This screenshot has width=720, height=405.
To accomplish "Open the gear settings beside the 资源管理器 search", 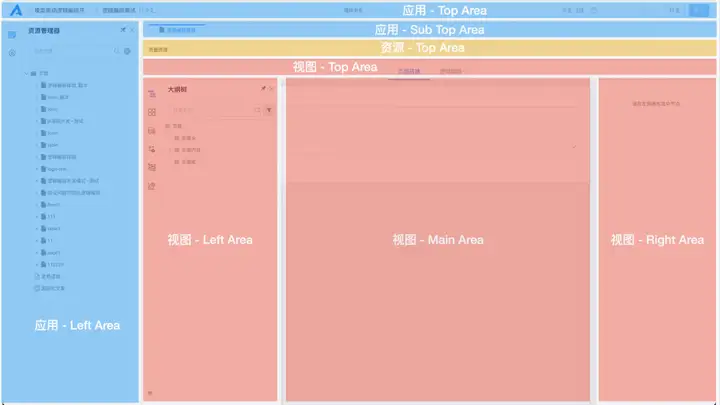I will tap(127, 51).
